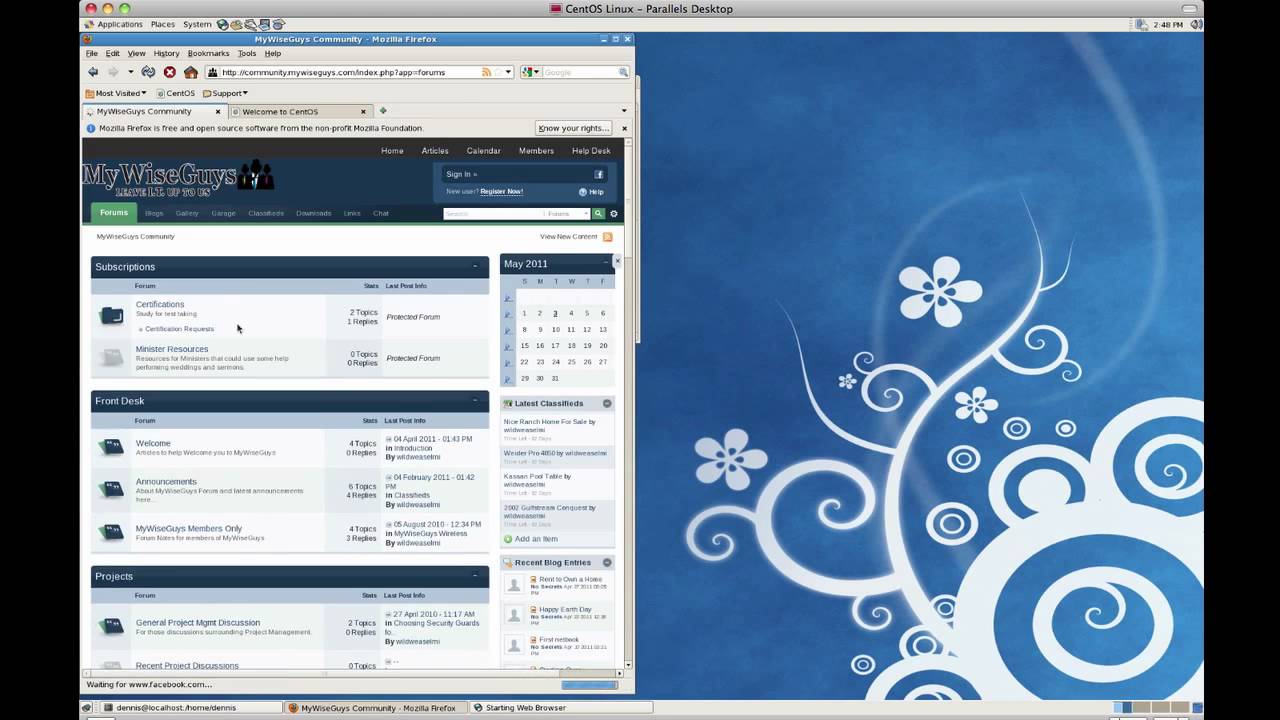
Task: Collapse the Projects category
Action: 475,576
